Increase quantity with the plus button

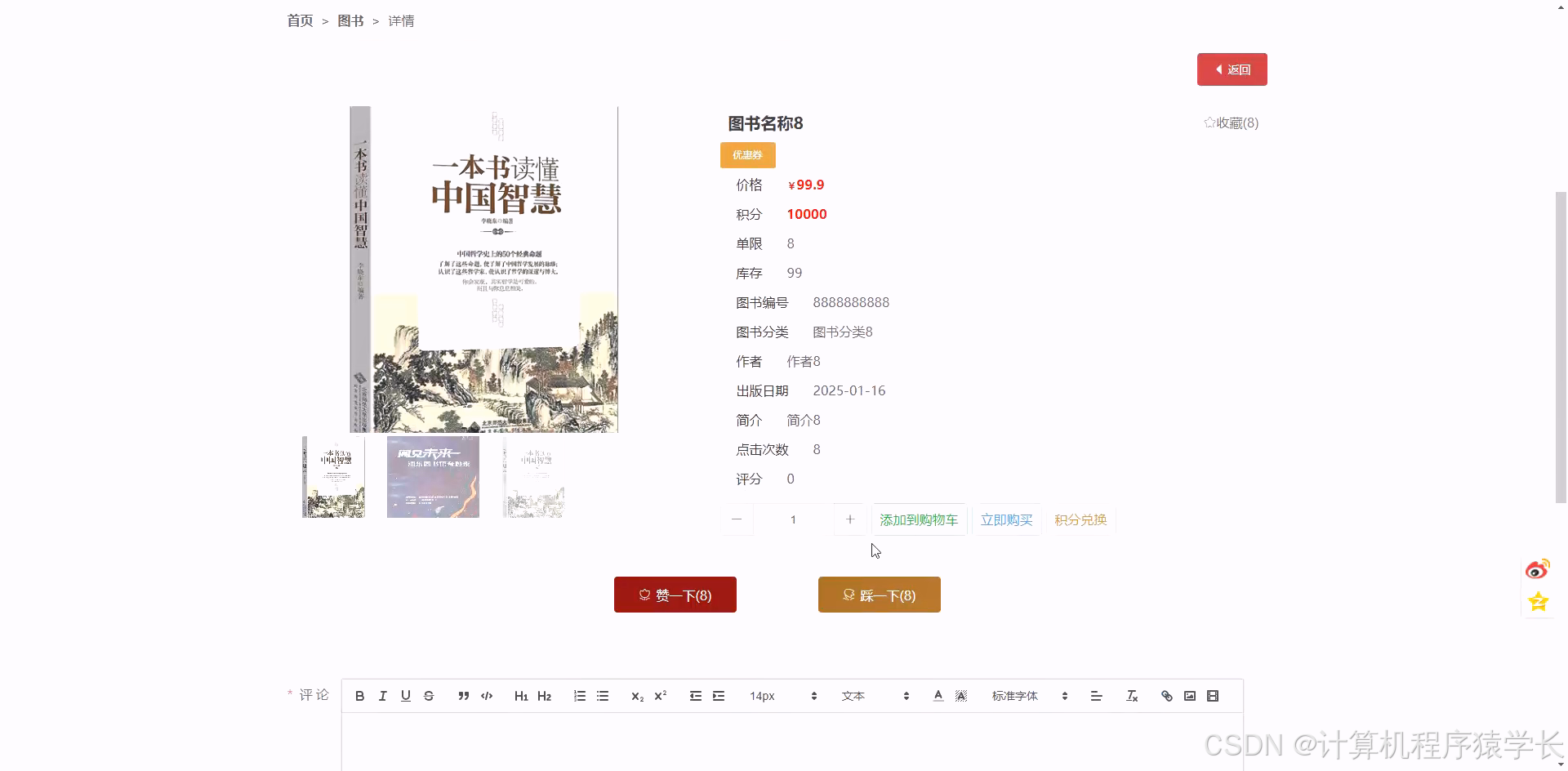pyautogui.click(x=849, y=519)
